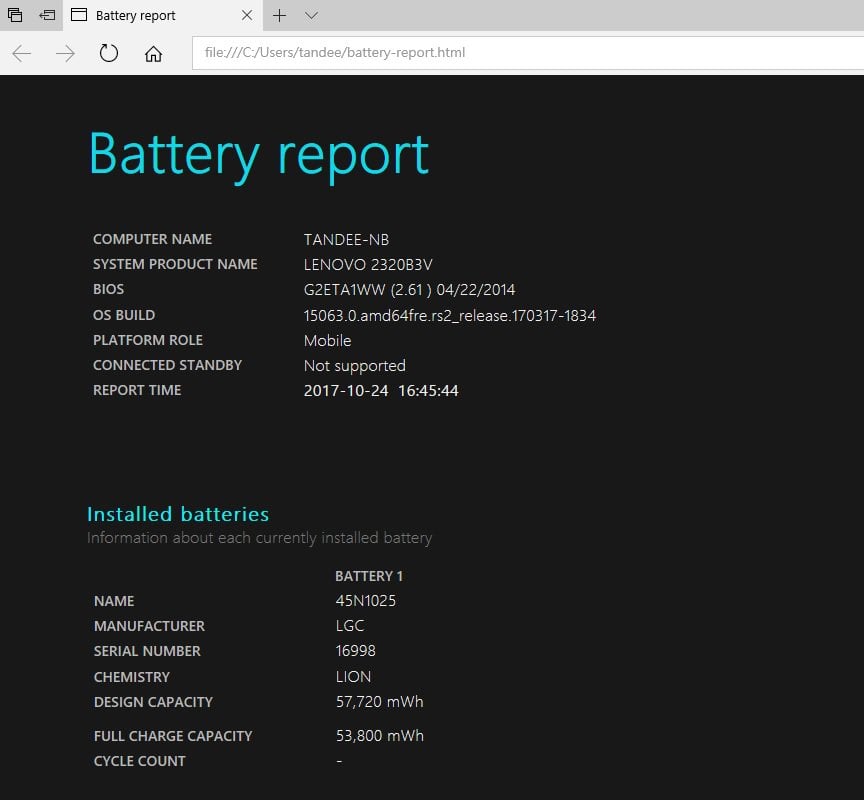Select the 16998 serial number
Viewport: 864px width, 800px height.
[x=355, y=651]
